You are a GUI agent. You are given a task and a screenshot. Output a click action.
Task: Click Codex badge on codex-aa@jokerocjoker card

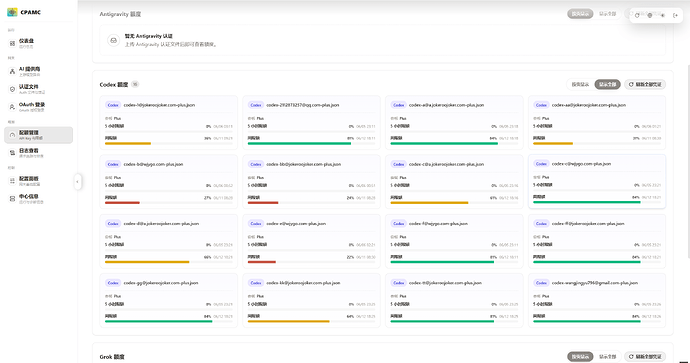541,105
